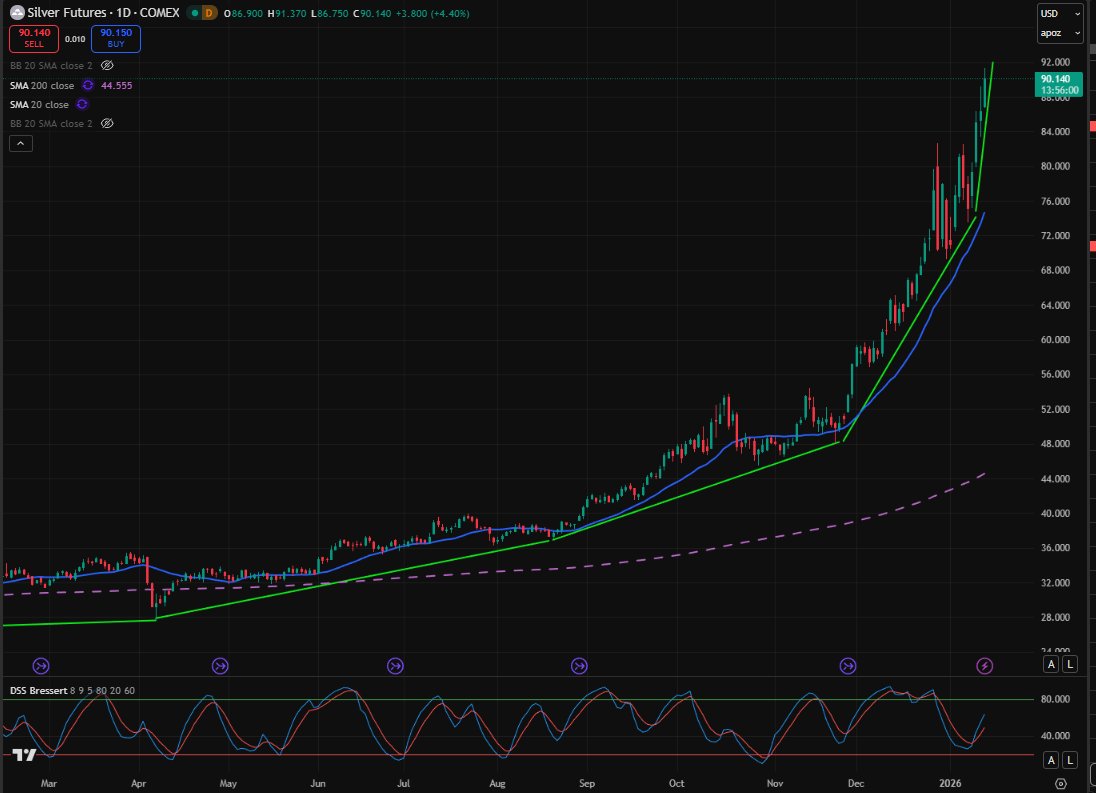Click the SELL 90.140 button
1096x793 pixels.
click(x=33, y=38)
